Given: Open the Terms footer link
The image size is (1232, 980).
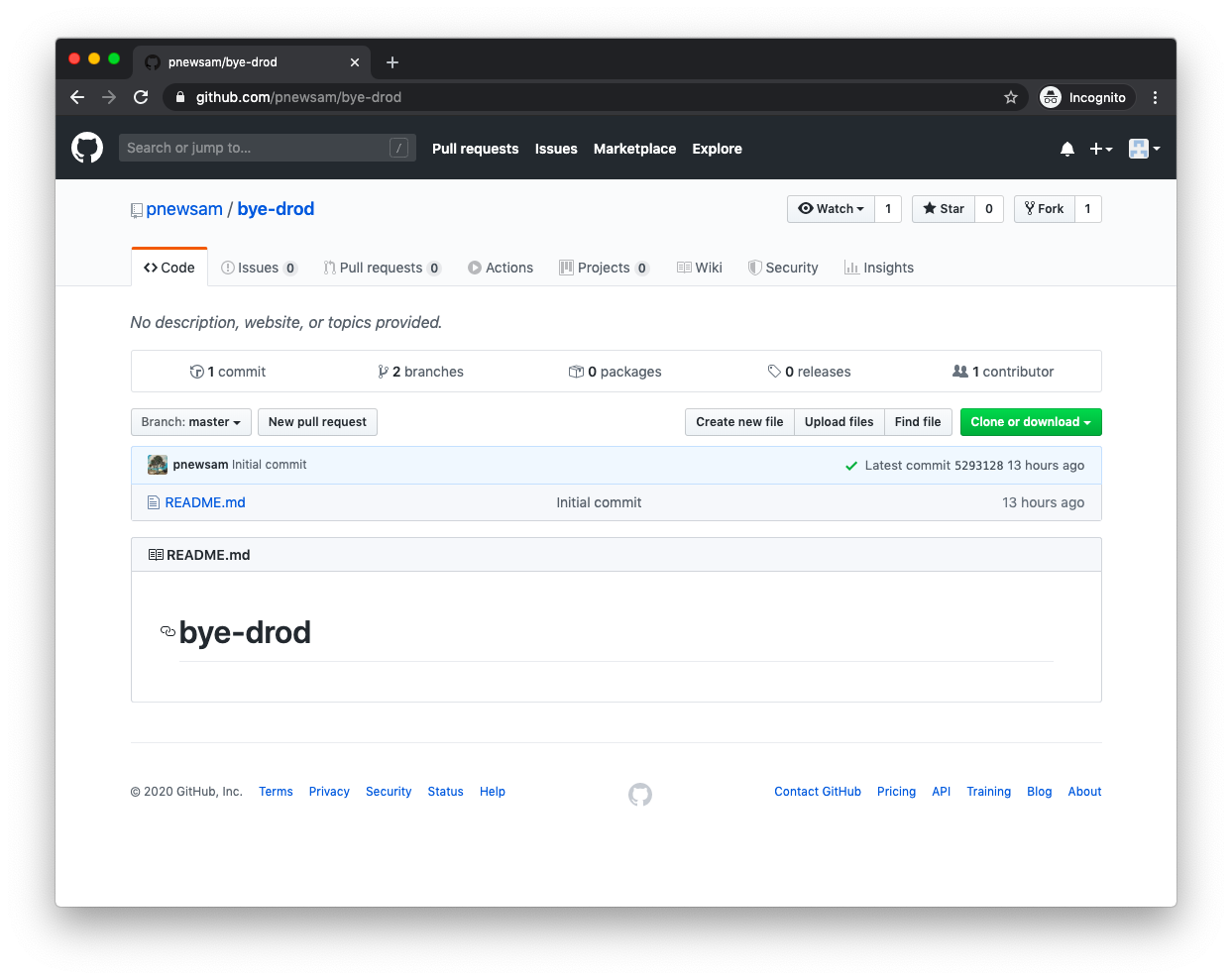Looking at the screenshot, I should click(x=276, y=792).
